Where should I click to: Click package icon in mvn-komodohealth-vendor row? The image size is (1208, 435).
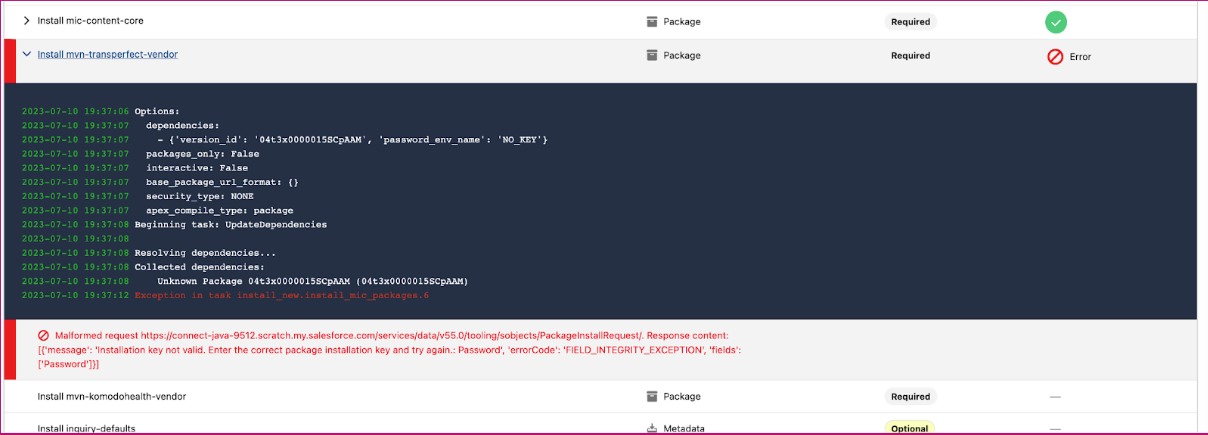click(x=652, y=396)
